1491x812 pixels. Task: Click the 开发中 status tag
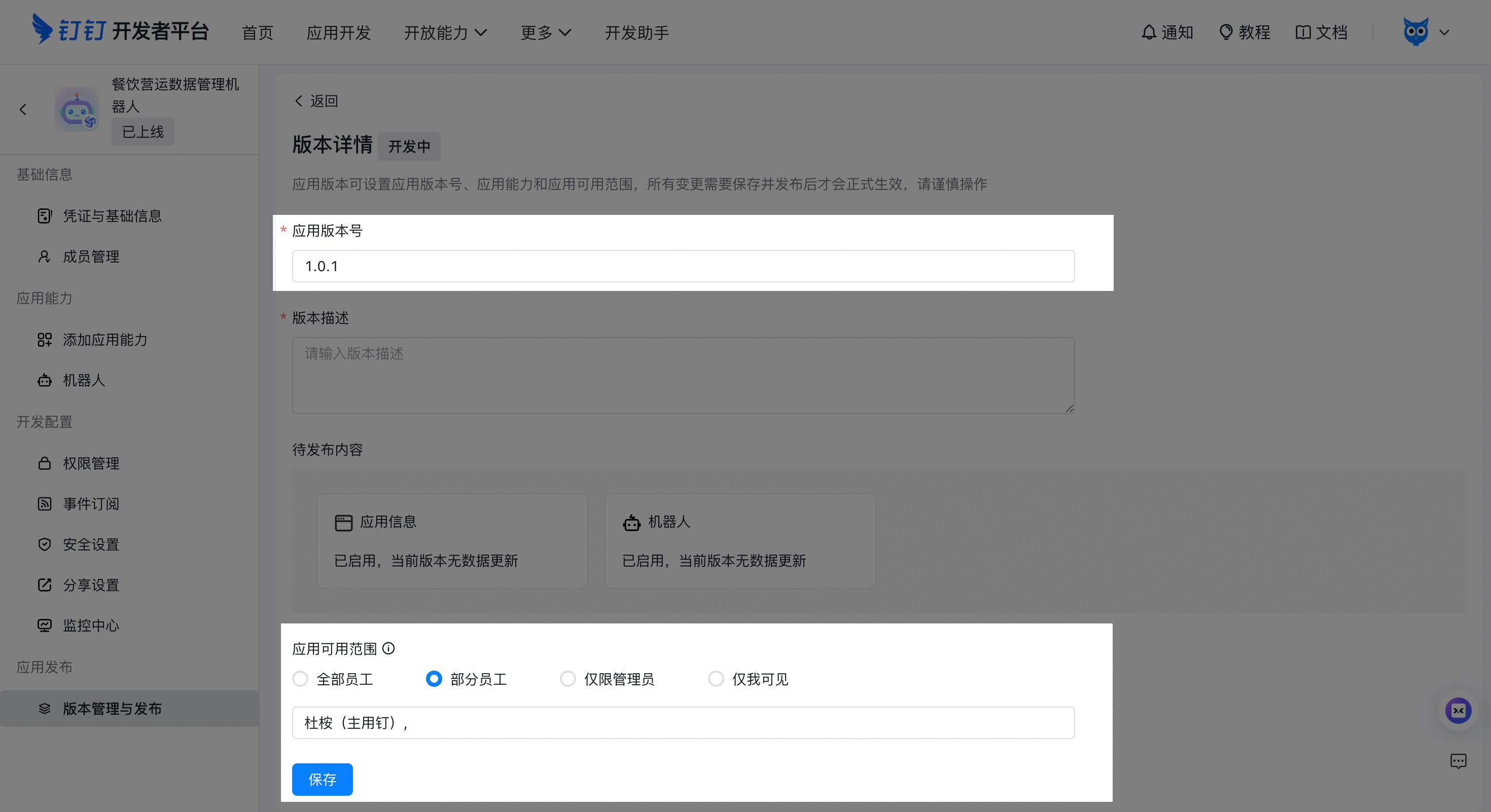409,146
